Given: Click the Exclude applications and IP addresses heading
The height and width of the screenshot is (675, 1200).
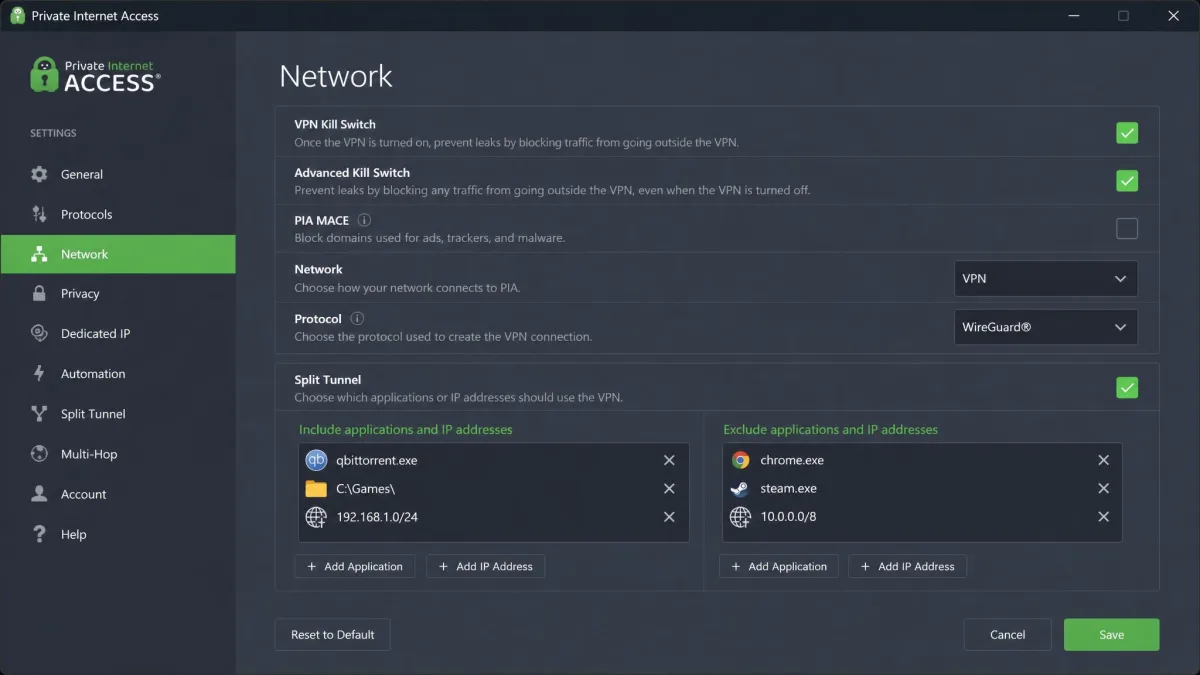Looking at the screenshot, I should [x=831, y=430].
